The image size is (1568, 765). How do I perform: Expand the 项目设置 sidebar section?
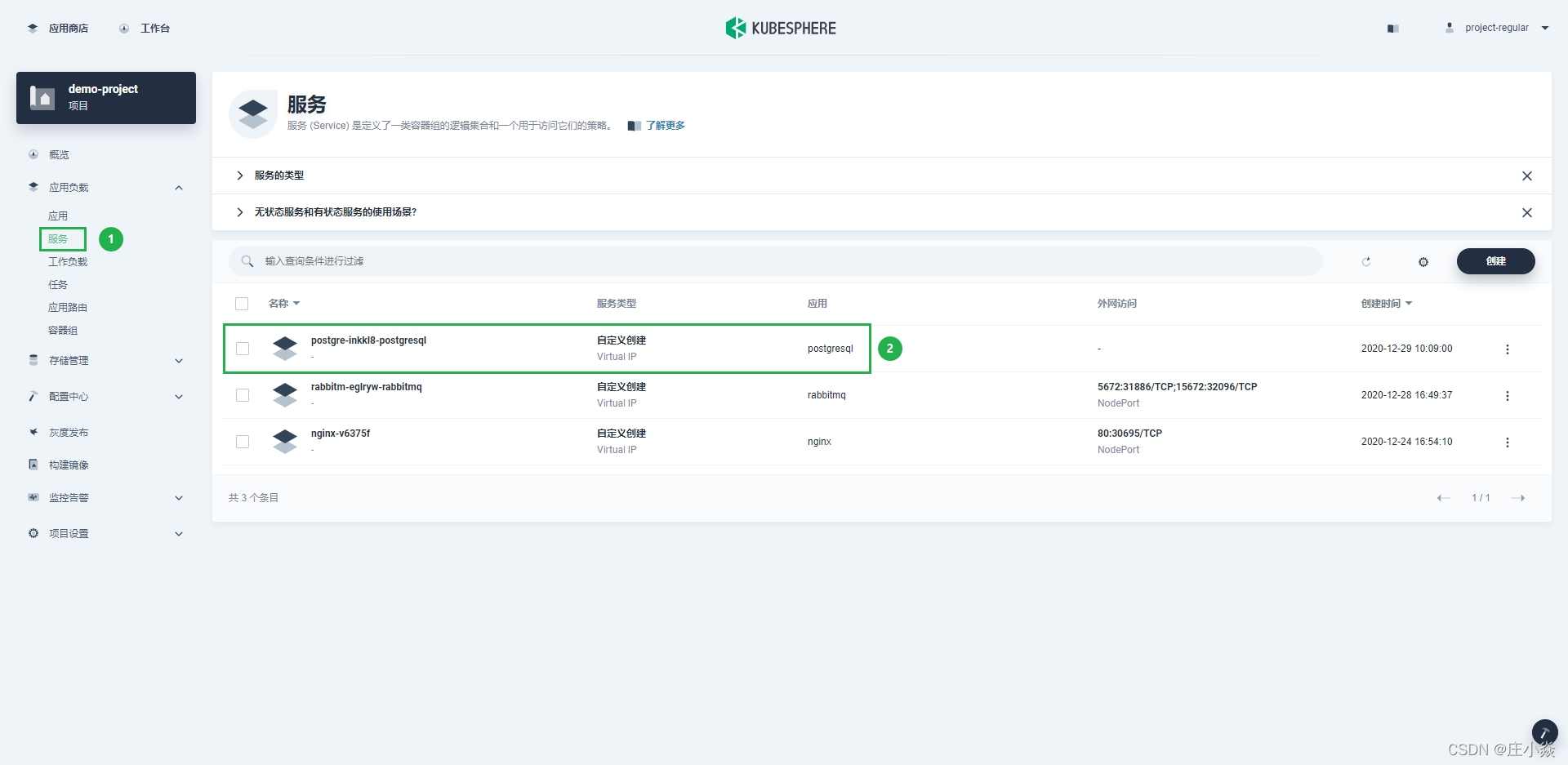179,534
